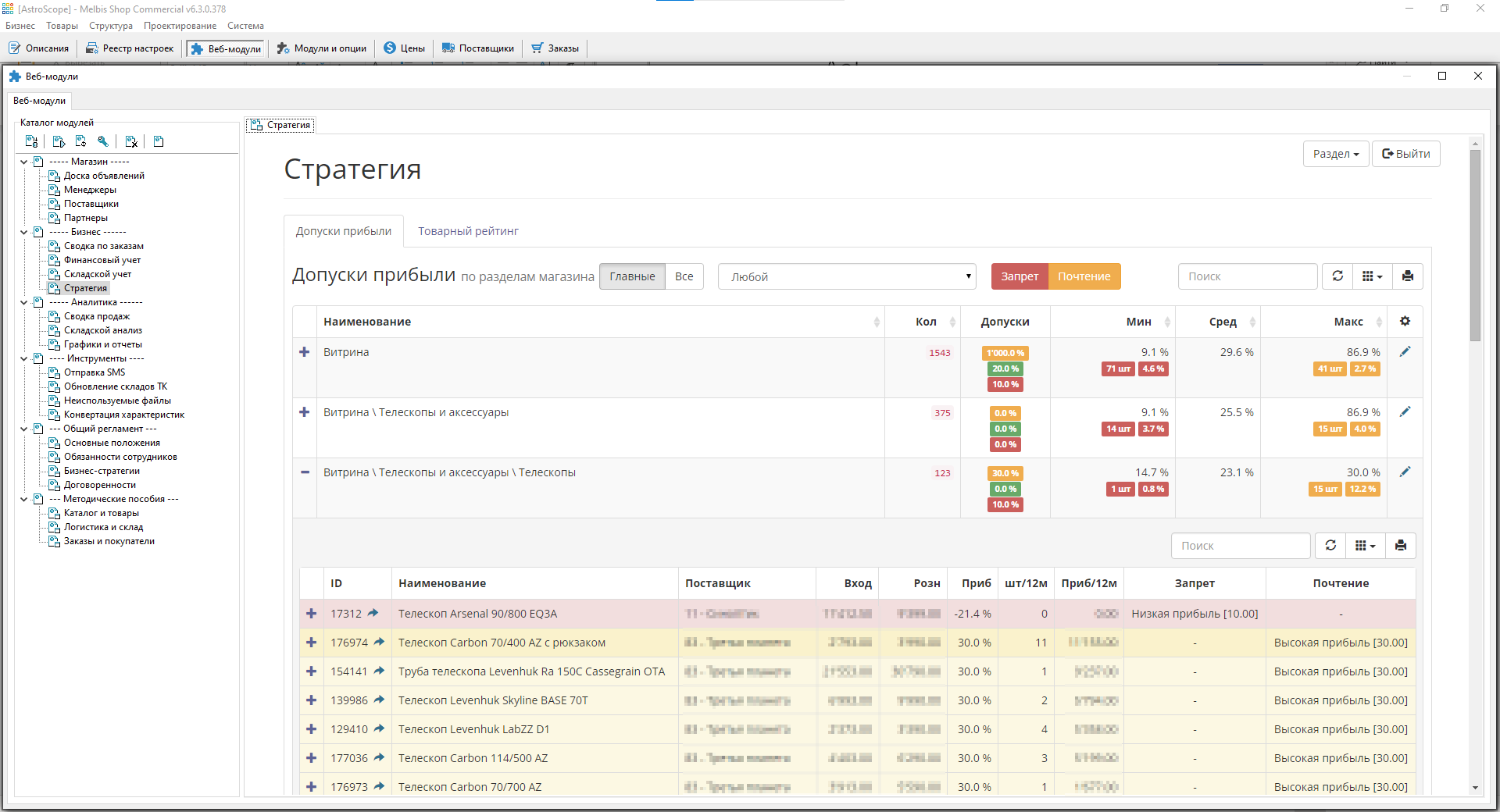The width and height of the screenshot is (1500, 812).
Task: Select Логистика и склад in the module tree
Action: tap(103, 527)
